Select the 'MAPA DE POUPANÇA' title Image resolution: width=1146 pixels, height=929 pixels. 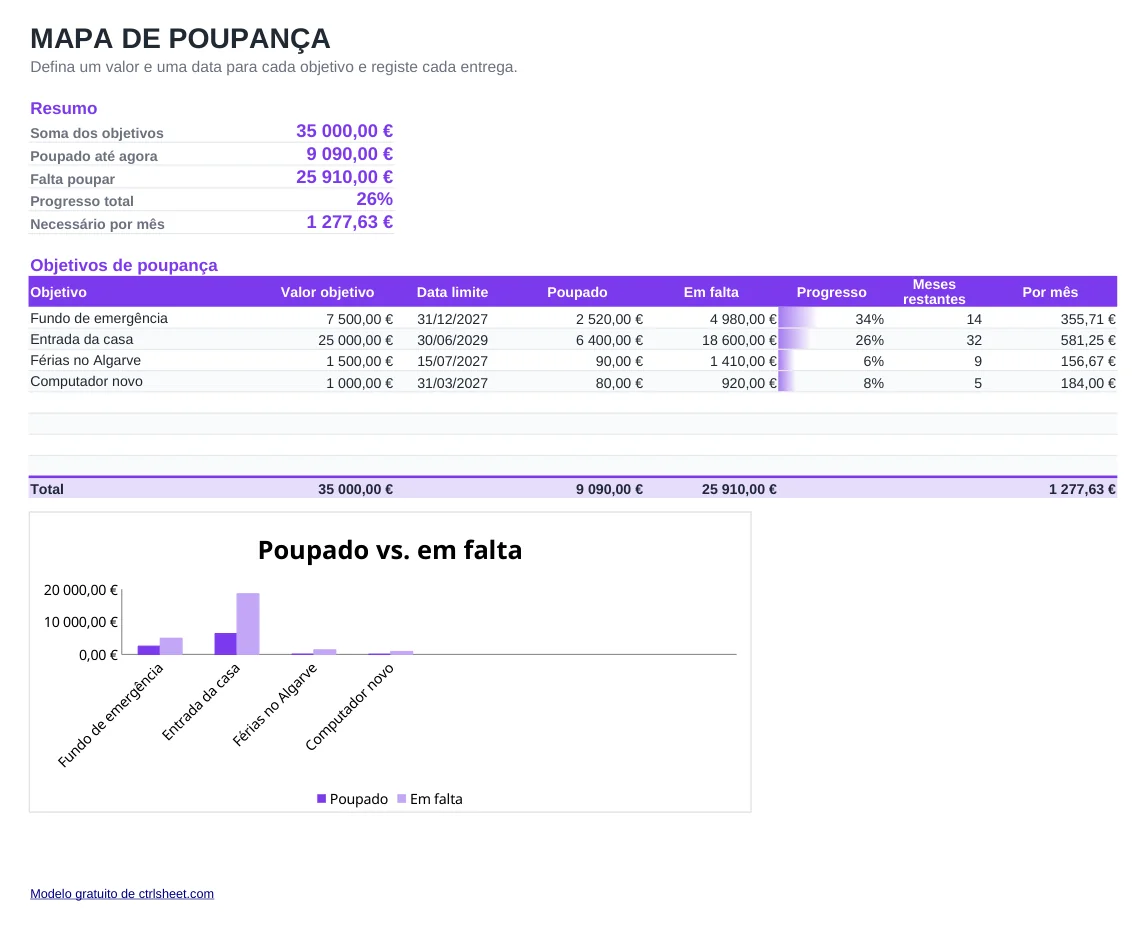tap(180, 39)
